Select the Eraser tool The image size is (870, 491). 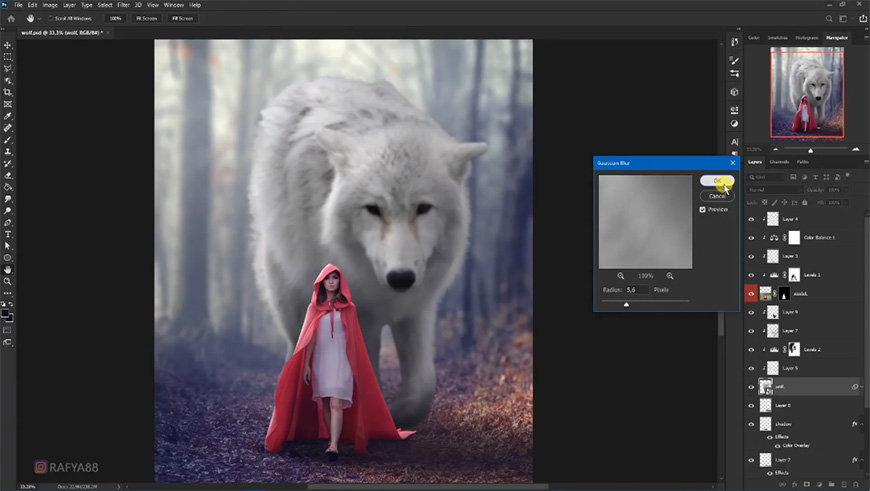coord(8,175)
